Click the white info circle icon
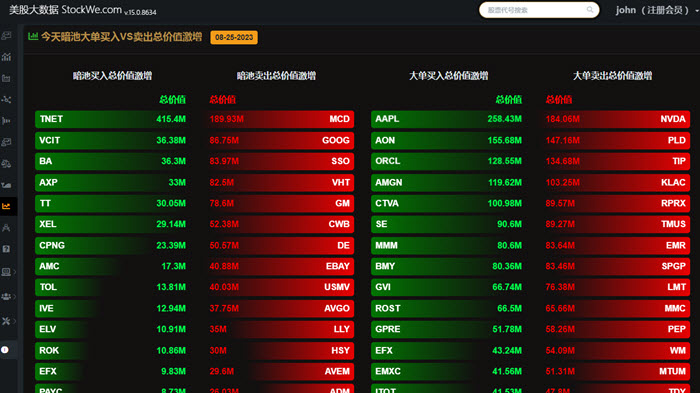Screen dimensions: 700x393 coord(5,350)
